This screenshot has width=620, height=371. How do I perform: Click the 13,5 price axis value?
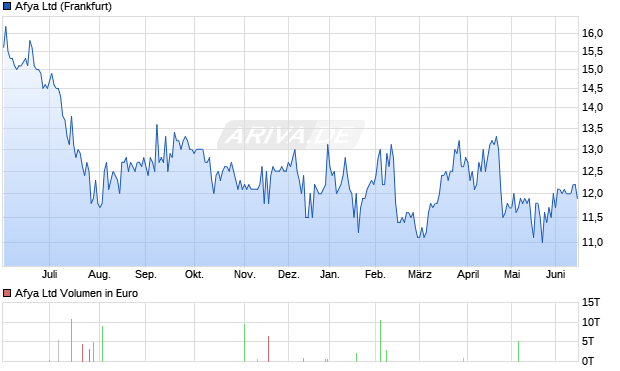[592, 128]
